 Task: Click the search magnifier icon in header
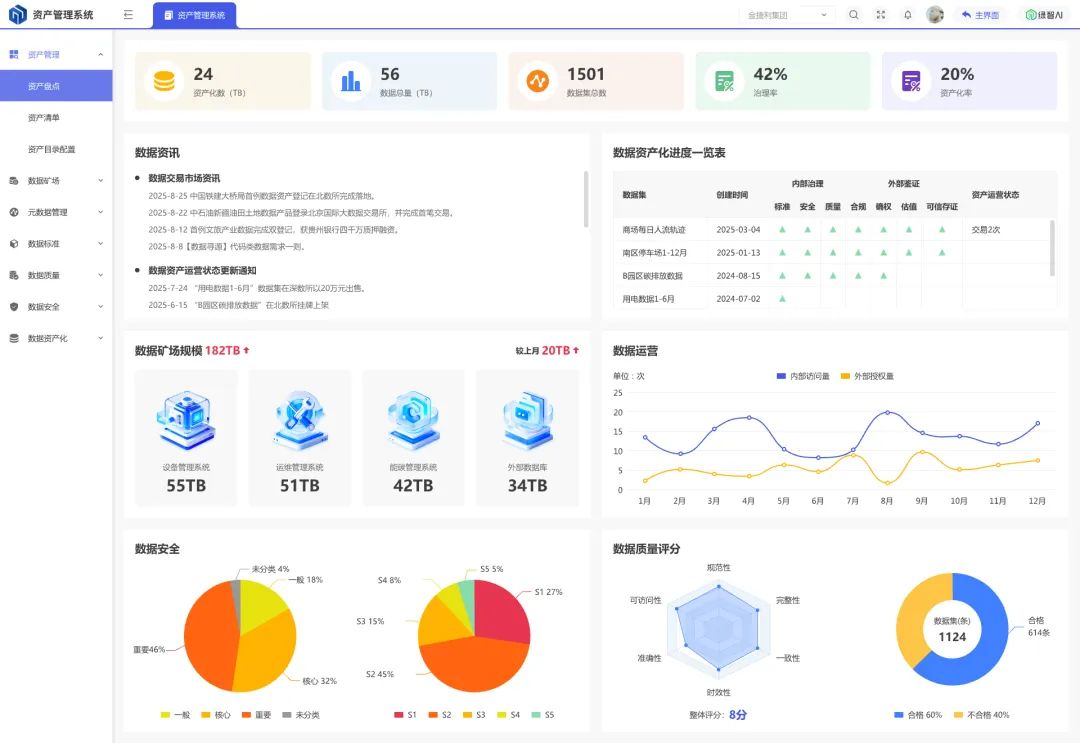853,14
